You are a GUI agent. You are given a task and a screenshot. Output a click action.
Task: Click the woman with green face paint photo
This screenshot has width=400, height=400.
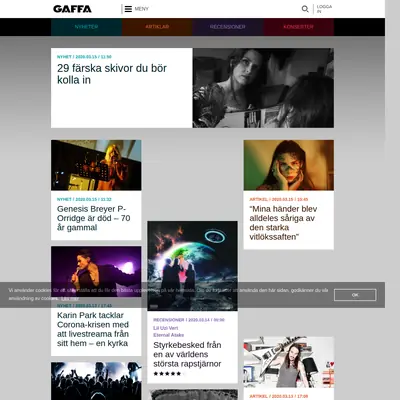(289, 165)
